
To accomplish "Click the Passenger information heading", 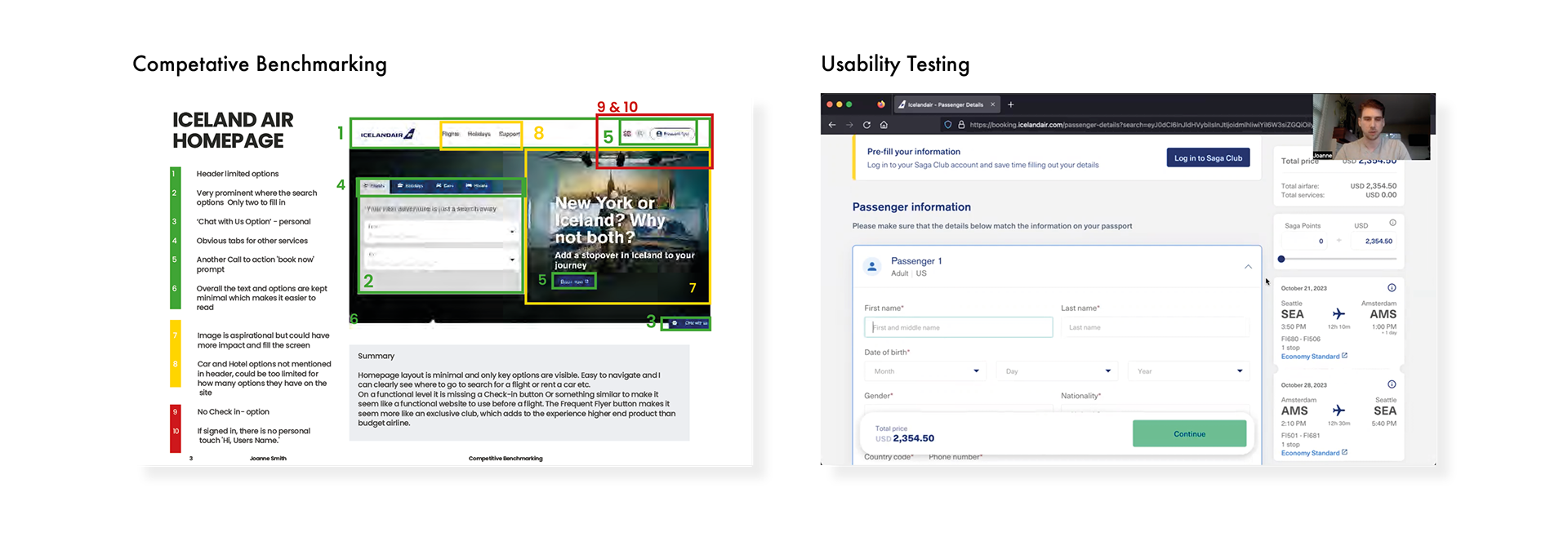I will [911, 207].
